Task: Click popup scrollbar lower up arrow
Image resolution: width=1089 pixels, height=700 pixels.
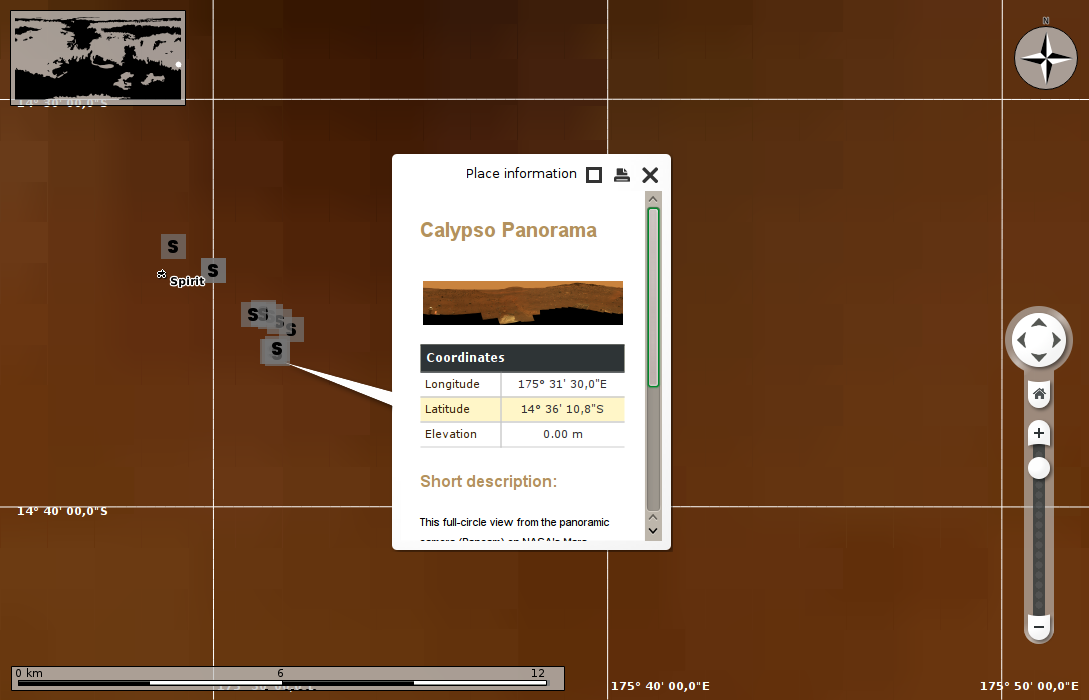Action: [653, 517]
